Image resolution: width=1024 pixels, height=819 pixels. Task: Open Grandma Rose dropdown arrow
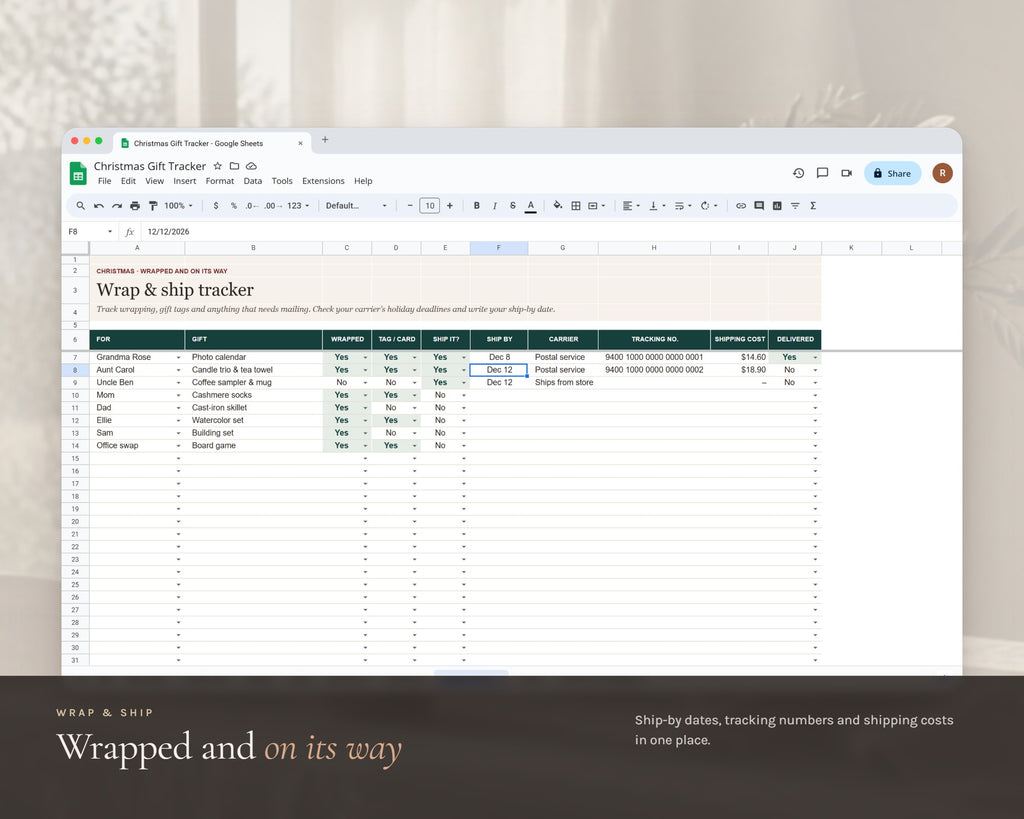tap(178, 358)
